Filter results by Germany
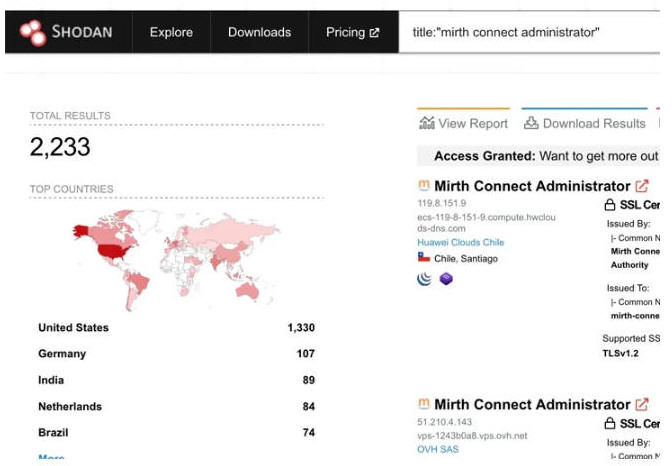Image resolution: width=672 pixels, height=466 pixels. click(177, 354)
